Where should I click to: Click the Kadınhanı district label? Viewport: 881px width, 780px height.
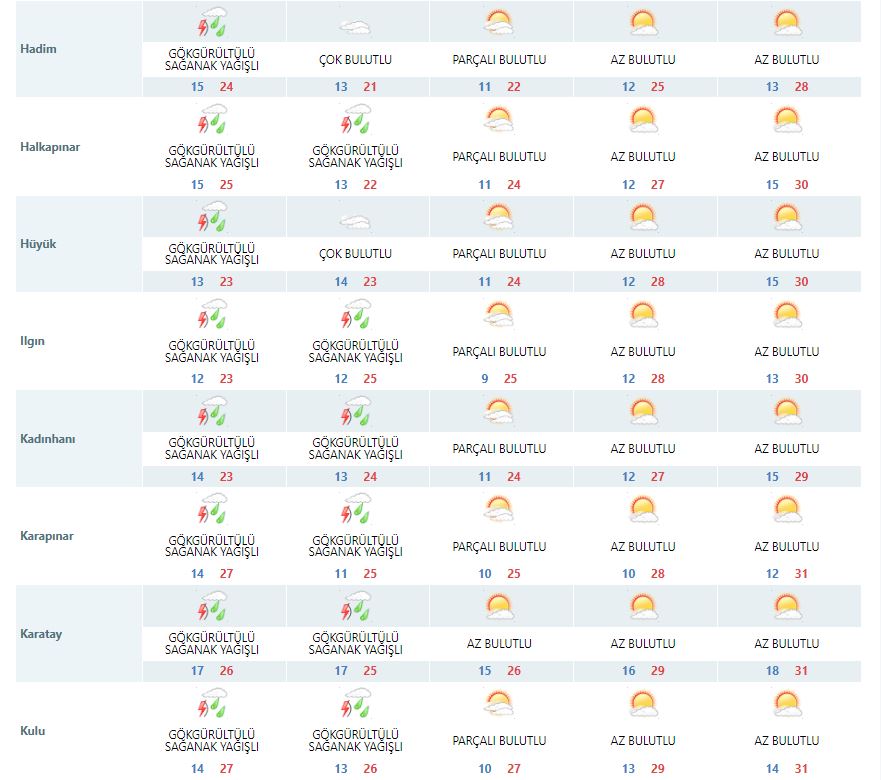coord(48,439)
